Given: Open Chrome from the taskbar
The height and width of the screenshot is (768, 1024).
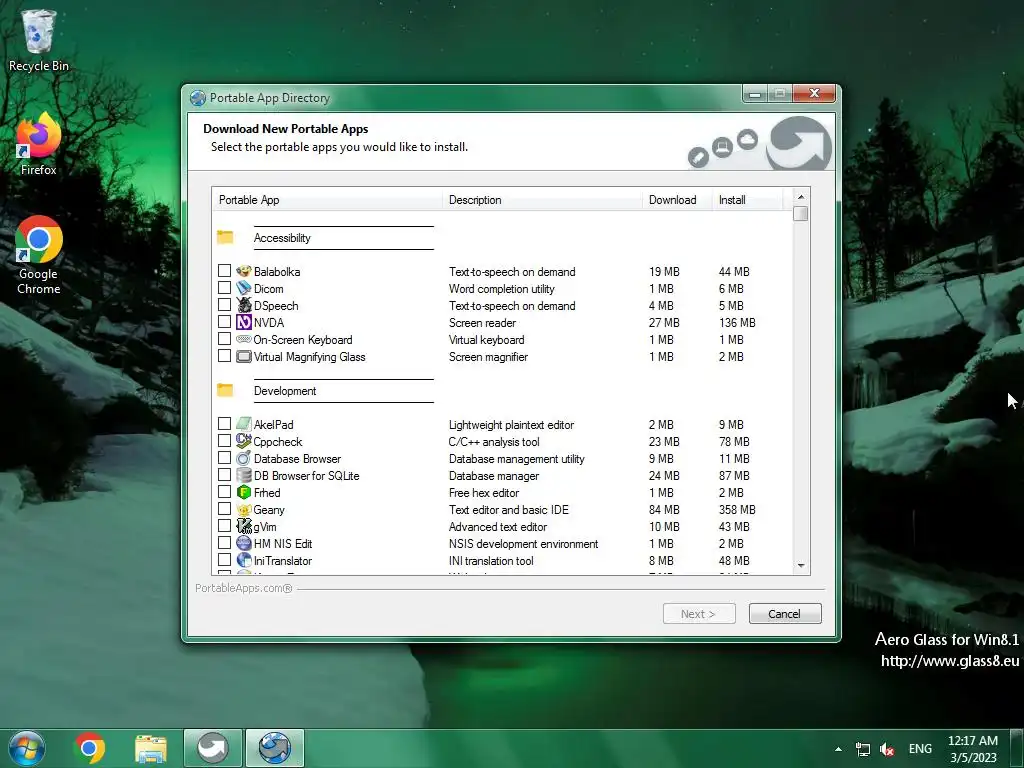Looking at the screenshot, I should [90, 748].
